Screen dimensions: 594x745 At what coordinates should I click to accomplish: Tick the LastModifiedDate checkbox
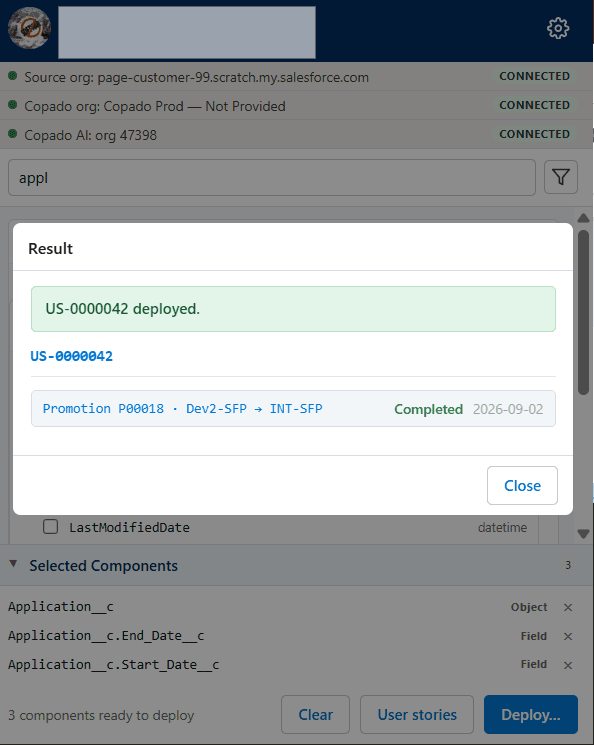50,526
